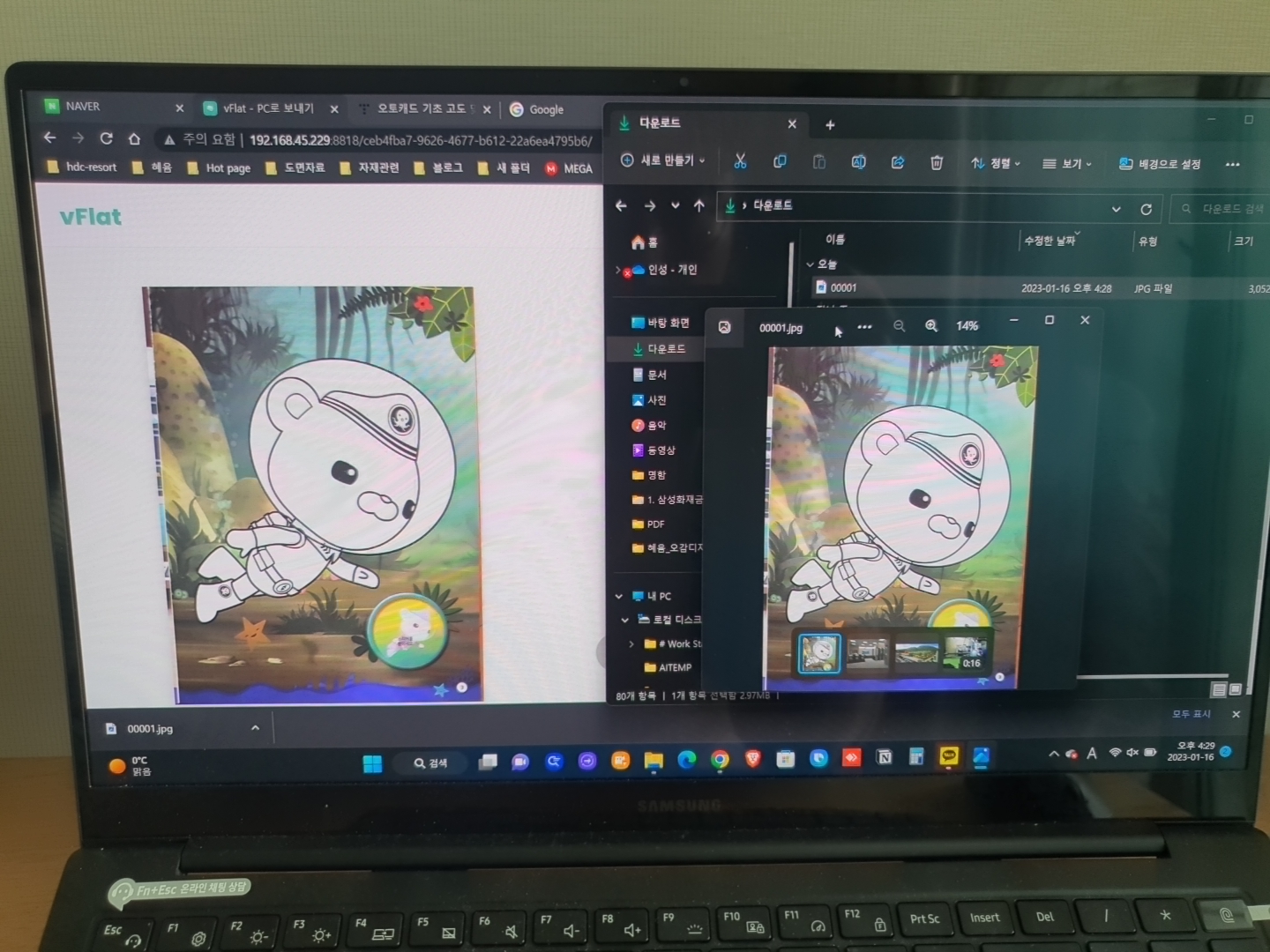Open the 새로 만들기 (New) dropdown
Screen dimensions: 1270x952
click(663, 160)
